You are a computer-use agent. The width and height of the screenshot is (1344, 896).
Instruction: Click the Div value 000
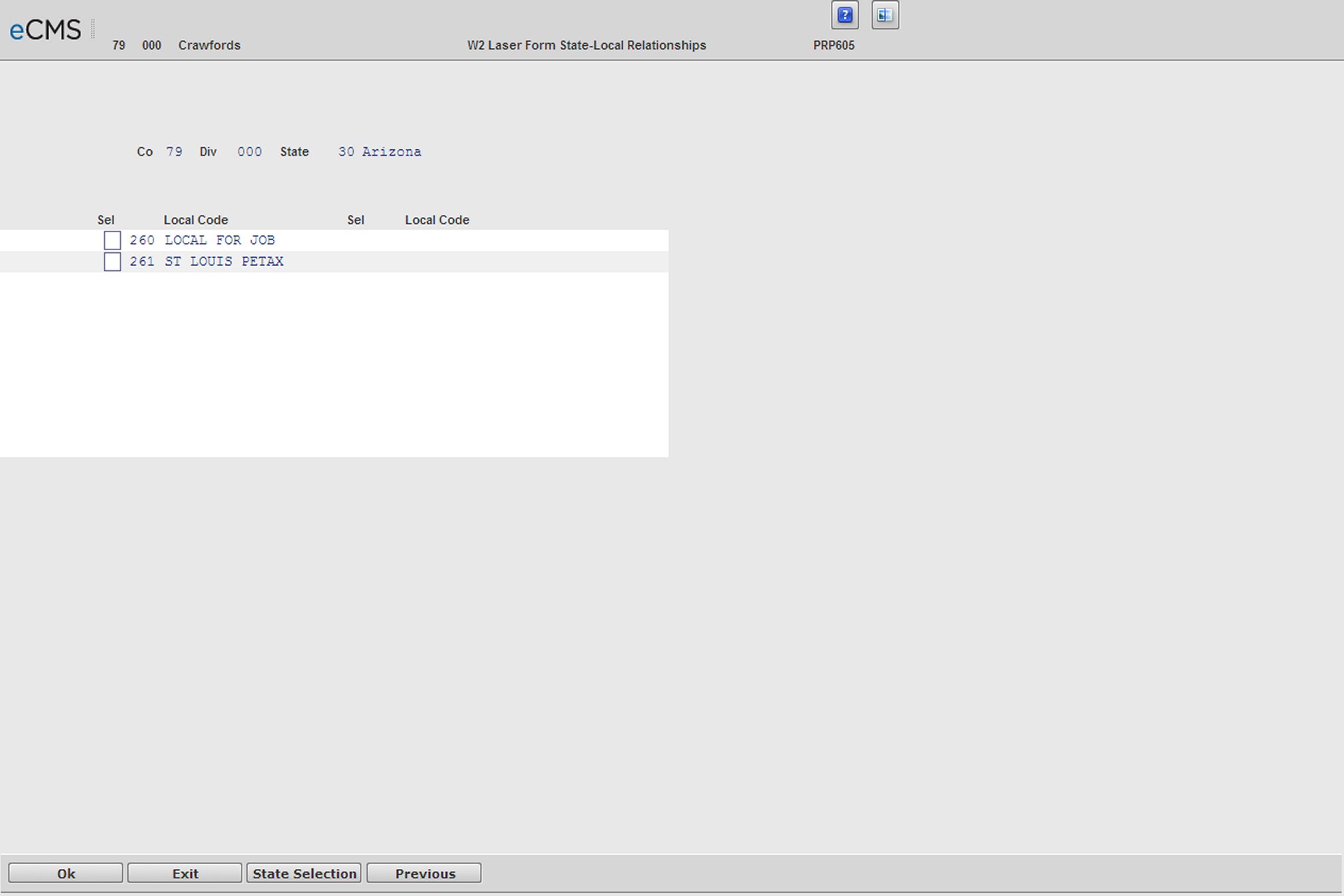(x=250, y=151)
